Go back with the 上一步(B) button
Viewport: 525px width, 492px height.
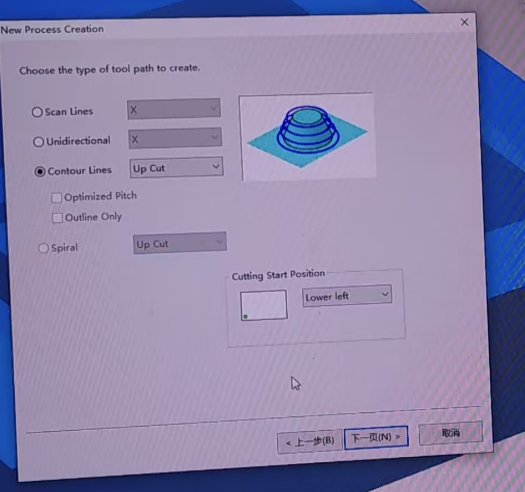click(310, 441)
